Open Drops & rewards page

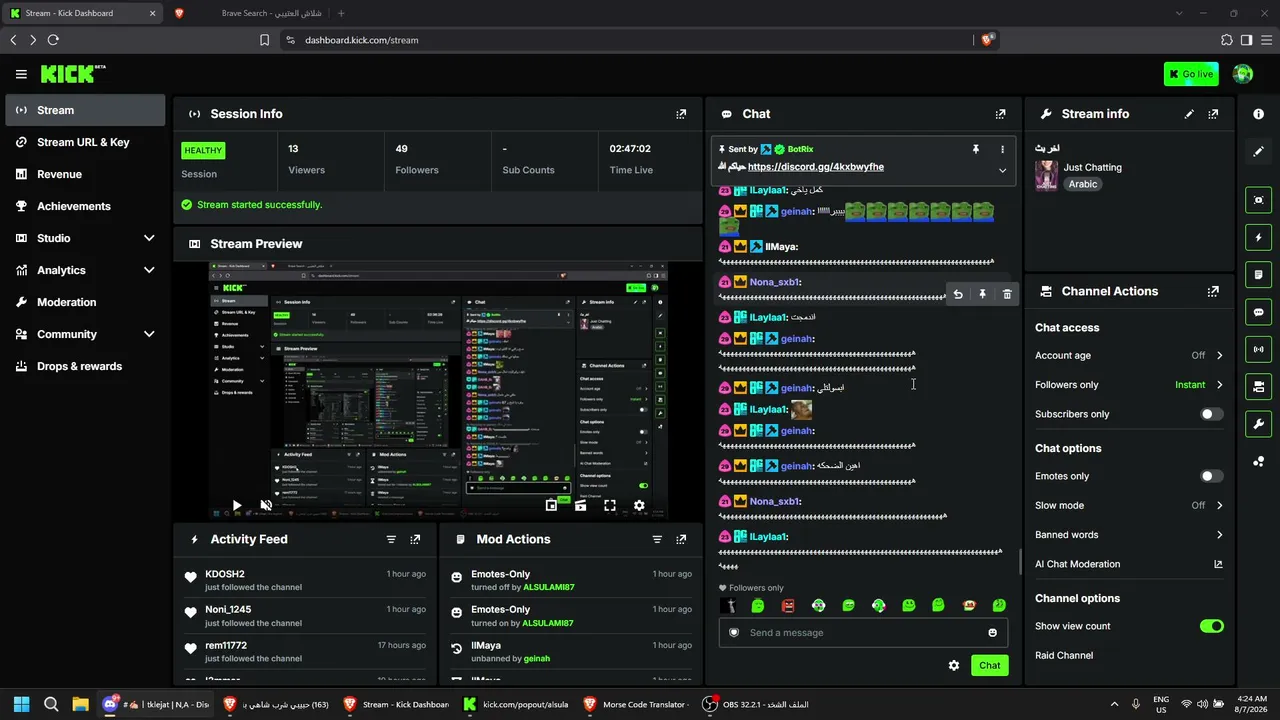[85, 366]
